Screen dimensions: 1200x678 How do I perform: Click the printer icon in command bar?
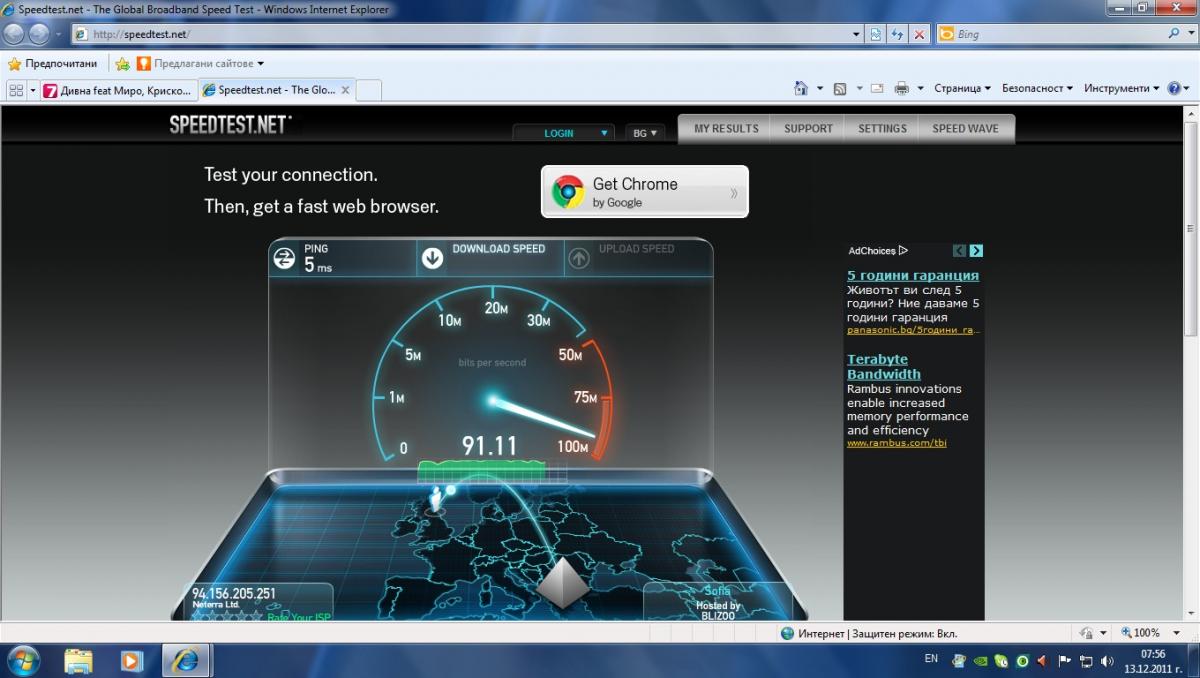click(x=901, y=88)
